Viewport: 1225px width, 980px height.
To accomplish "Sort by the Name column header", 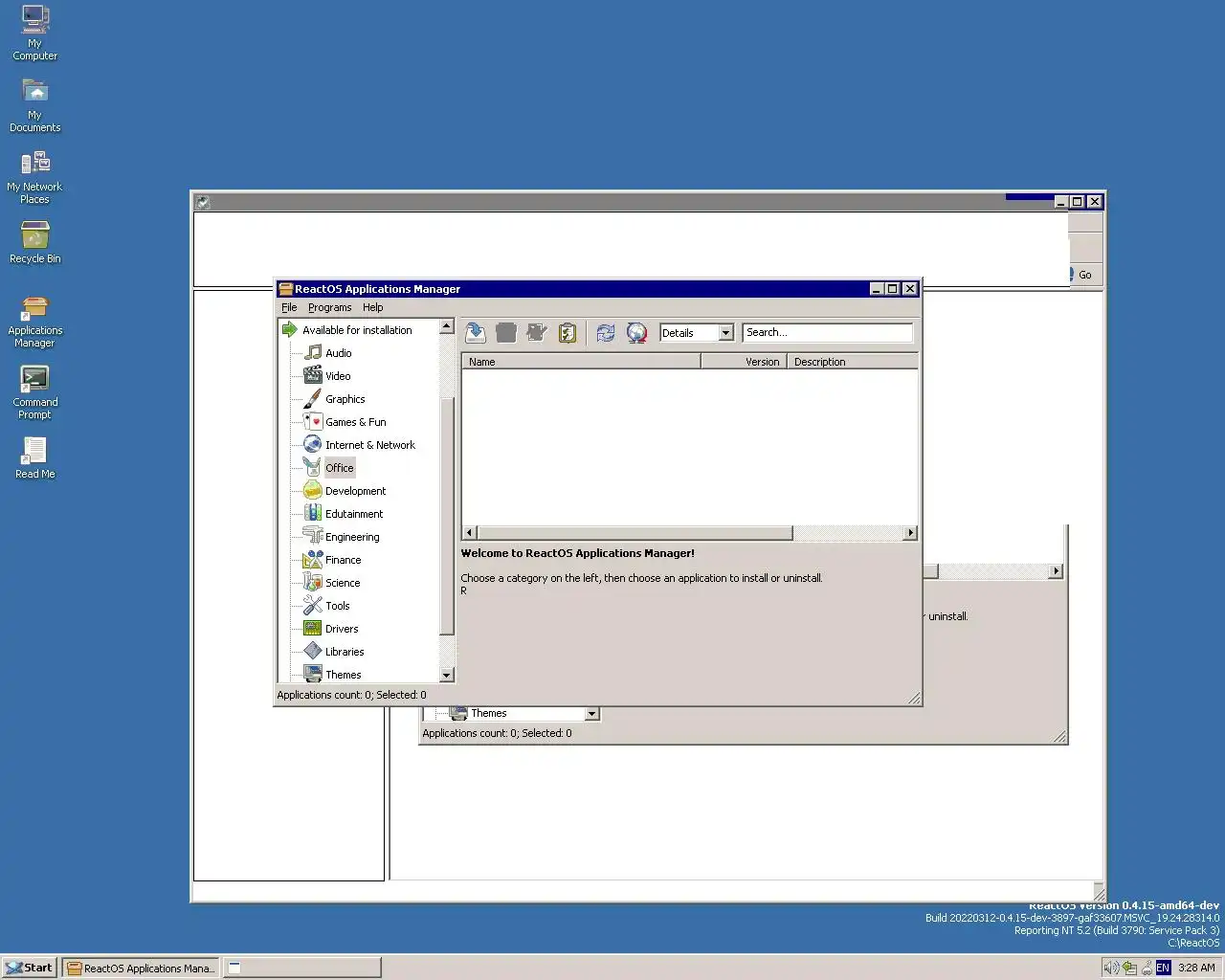I will tap(582, 362).
